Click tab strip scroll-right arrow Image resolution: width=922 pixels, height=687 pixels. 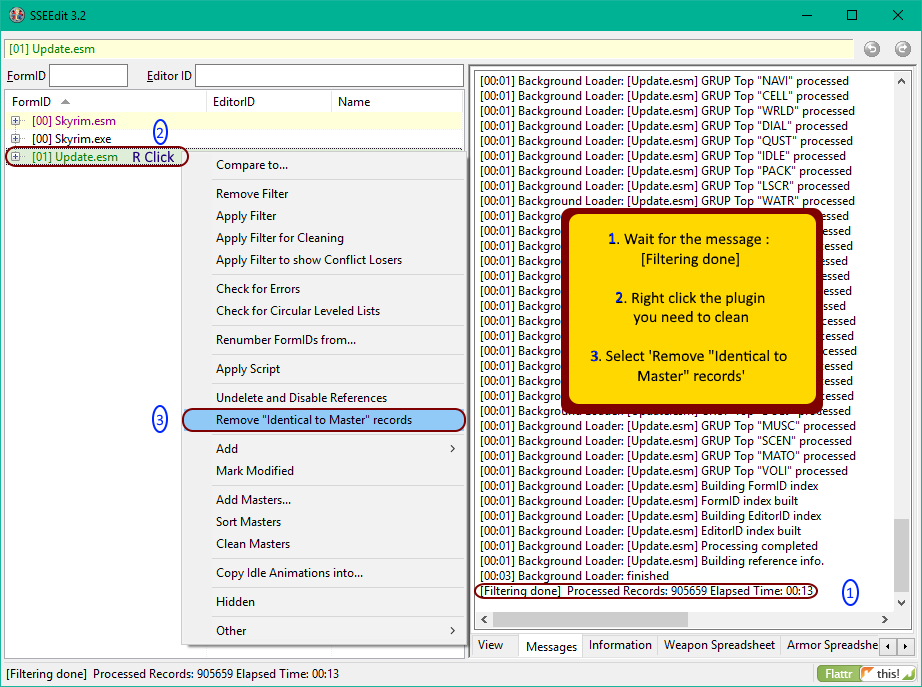tap(905, 646)
